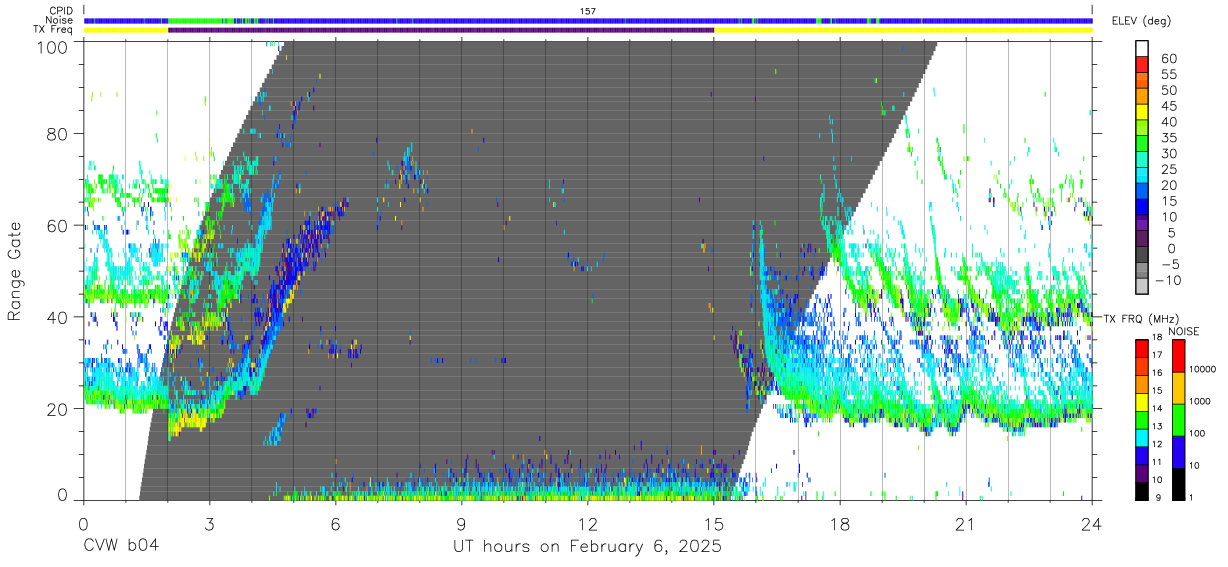The image size is (1228, 567).
Task: Click the UT hour tick label 9
Action: pyautogui.click(x=461, y=524)
